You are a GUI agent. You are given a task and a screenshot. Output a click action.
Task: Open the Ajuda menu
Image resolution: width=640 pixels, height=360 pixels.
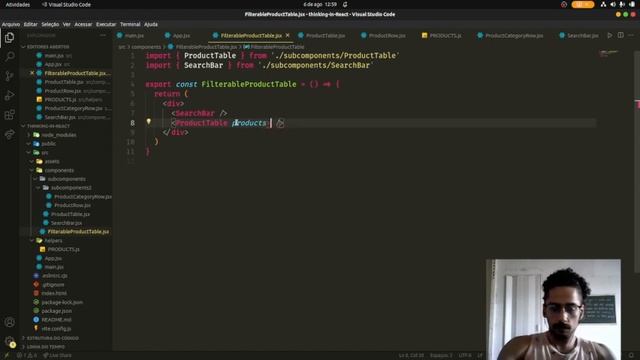(151, 24)
